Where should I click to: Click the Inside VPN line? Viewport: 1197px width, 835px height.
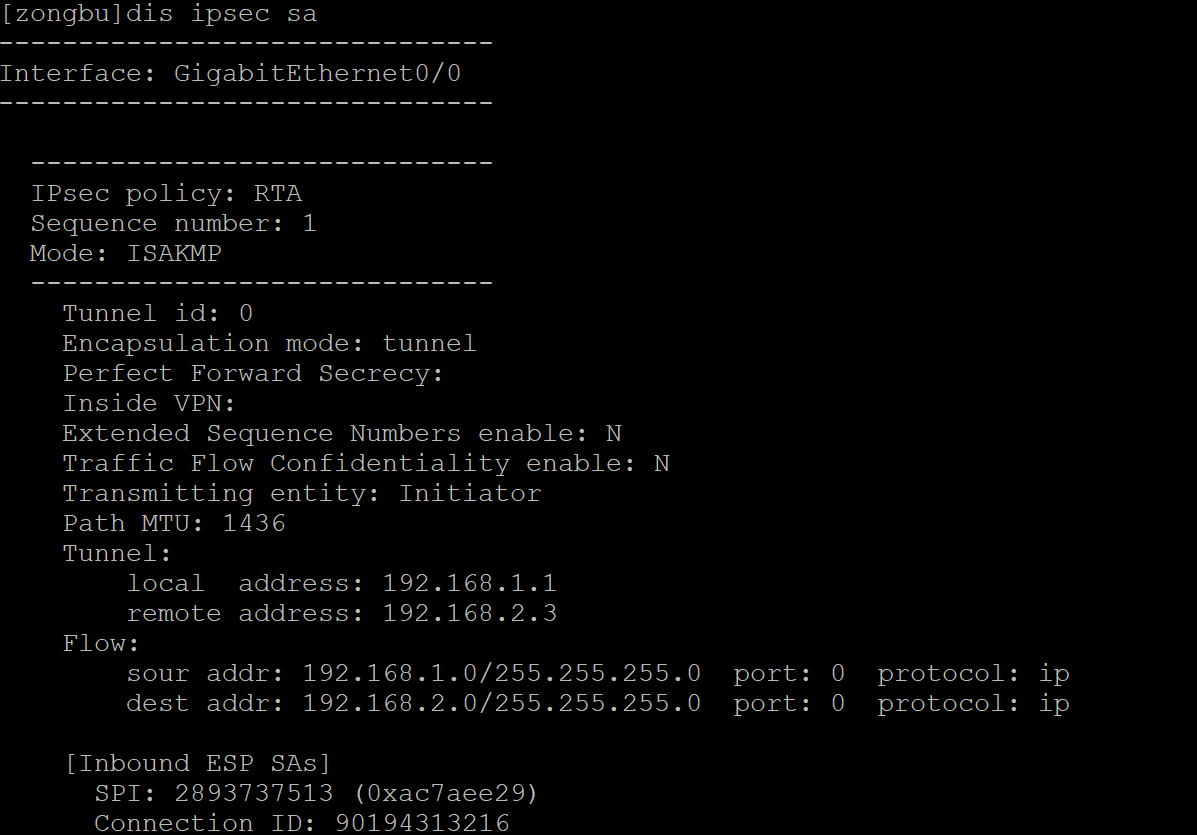149,403
